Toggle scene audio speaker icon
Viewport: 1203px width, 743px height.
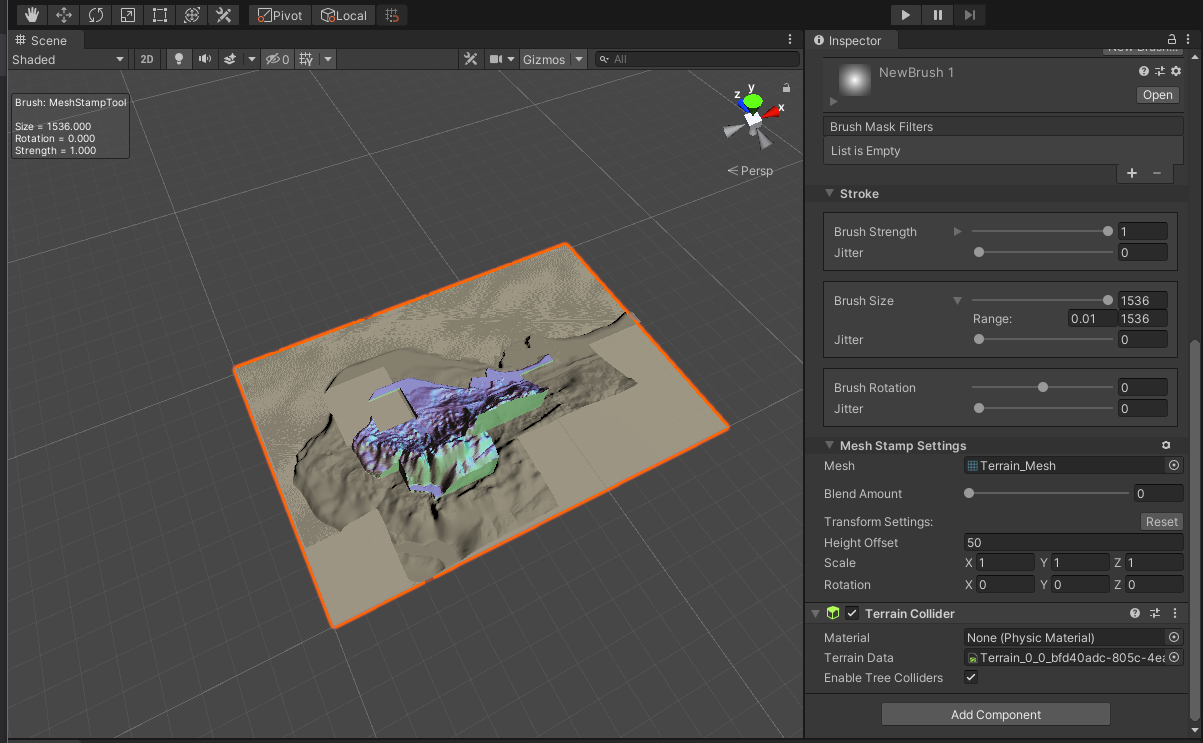tap(205, 59)
